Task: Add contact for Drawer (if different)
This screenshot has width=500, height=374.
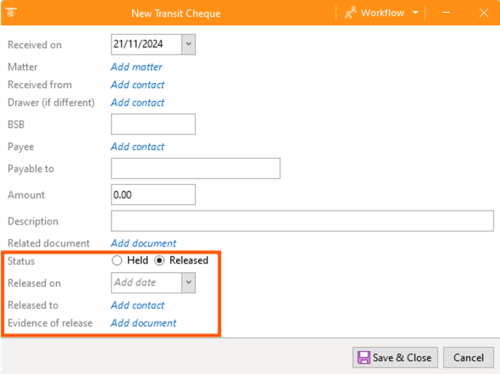Action: click(137, 102)
